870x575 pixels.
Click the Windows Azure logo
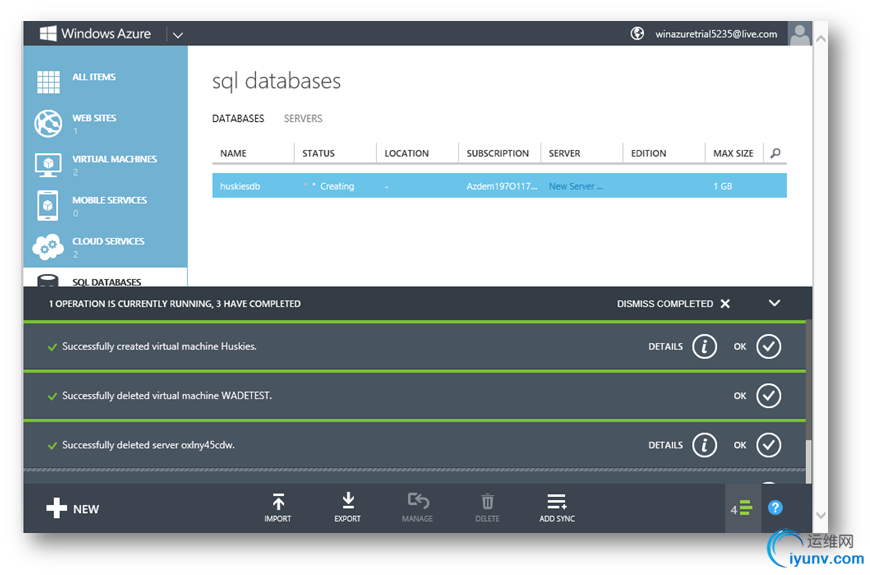95,33
